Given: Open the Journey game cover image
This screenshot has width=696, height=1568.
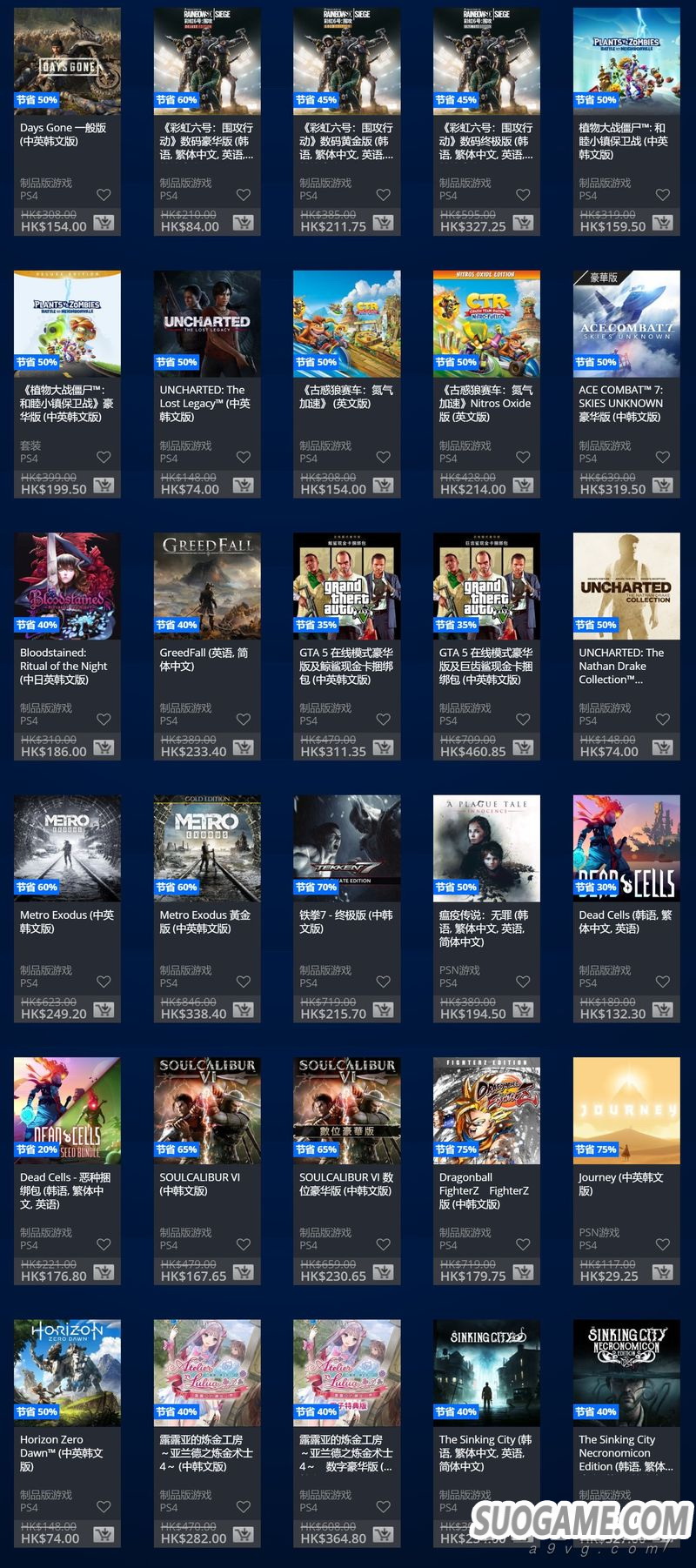Looking at the screenshot, I should (626, 1110).
